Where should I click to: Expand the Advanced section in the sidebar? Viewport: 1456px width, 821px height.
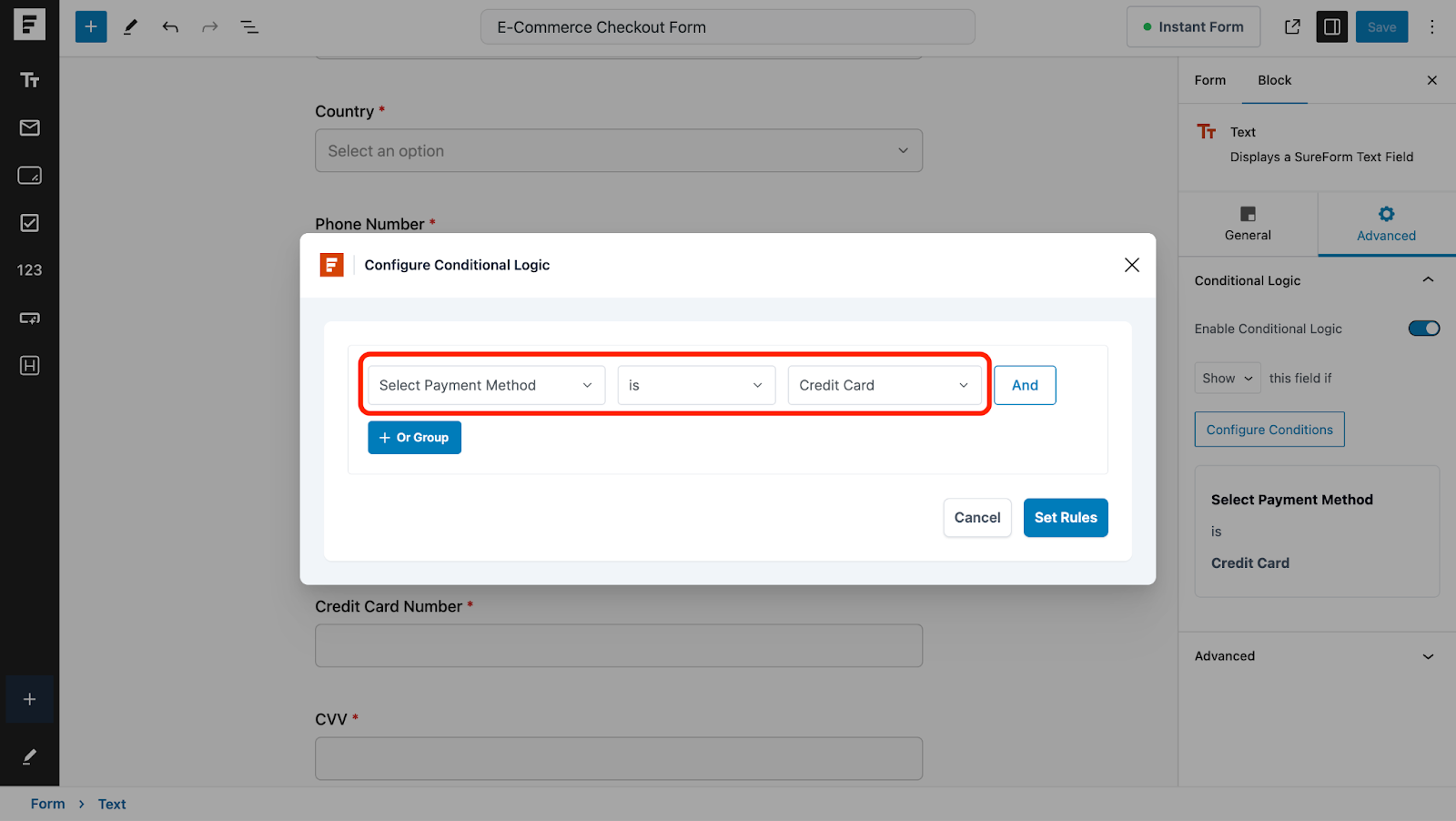coord(1316,656)
